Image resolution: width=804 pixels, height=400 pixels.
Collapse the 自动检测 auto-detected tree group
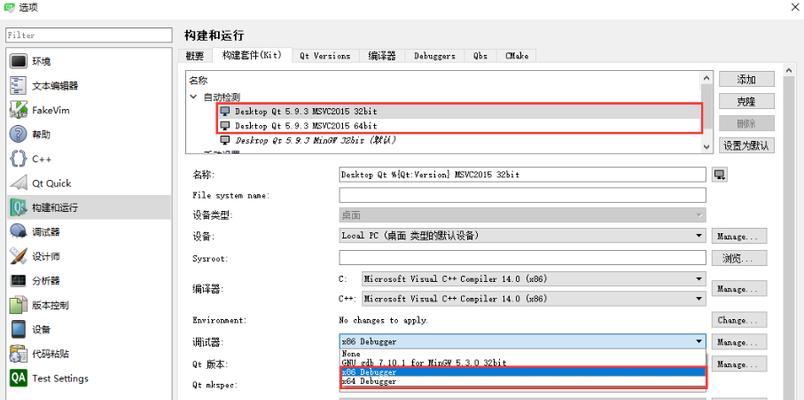pyautogui.click(x=193, y=96)
